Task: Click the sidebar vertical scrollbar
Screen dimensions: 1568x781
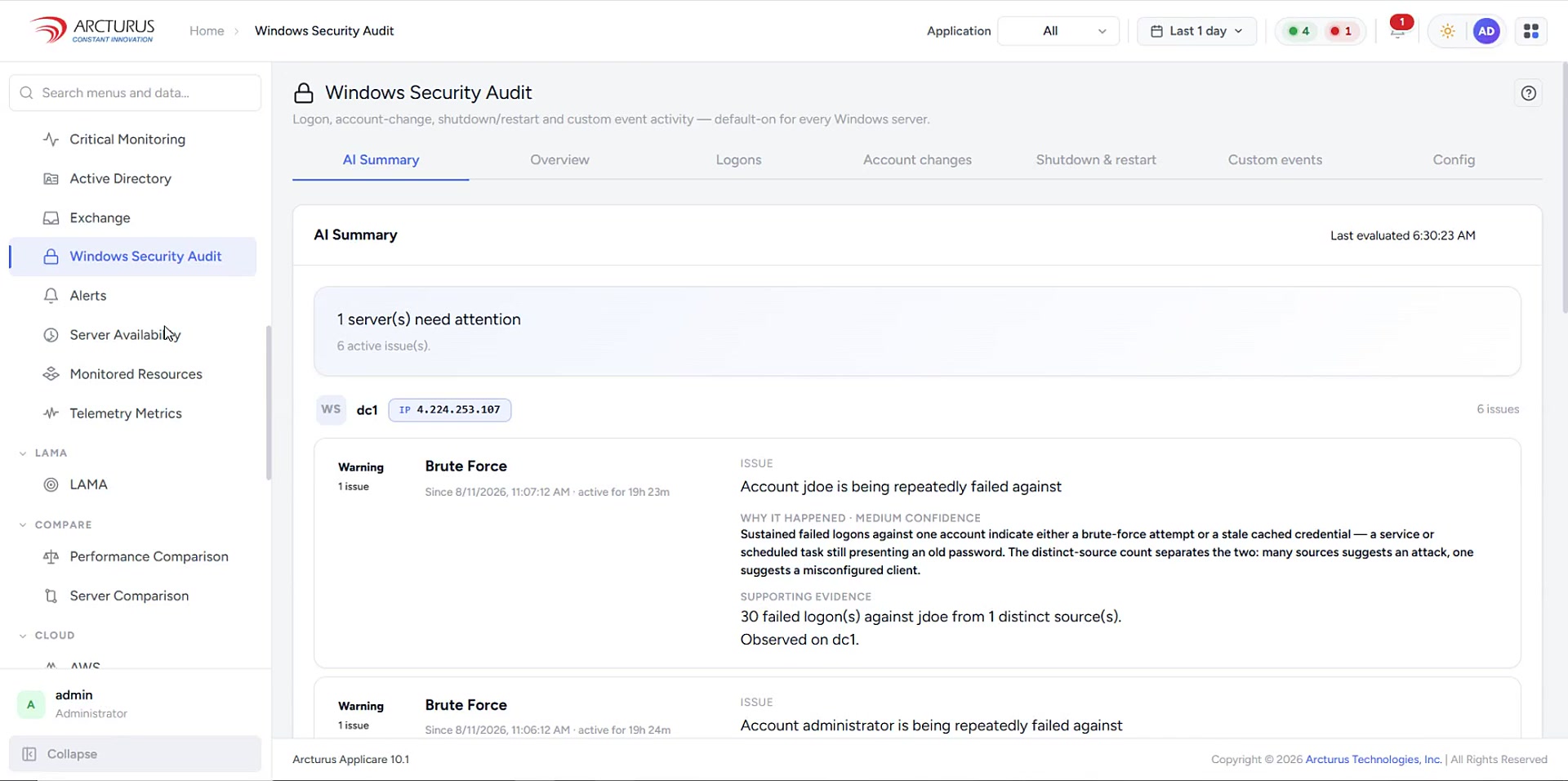Action: tap(269, 403)
